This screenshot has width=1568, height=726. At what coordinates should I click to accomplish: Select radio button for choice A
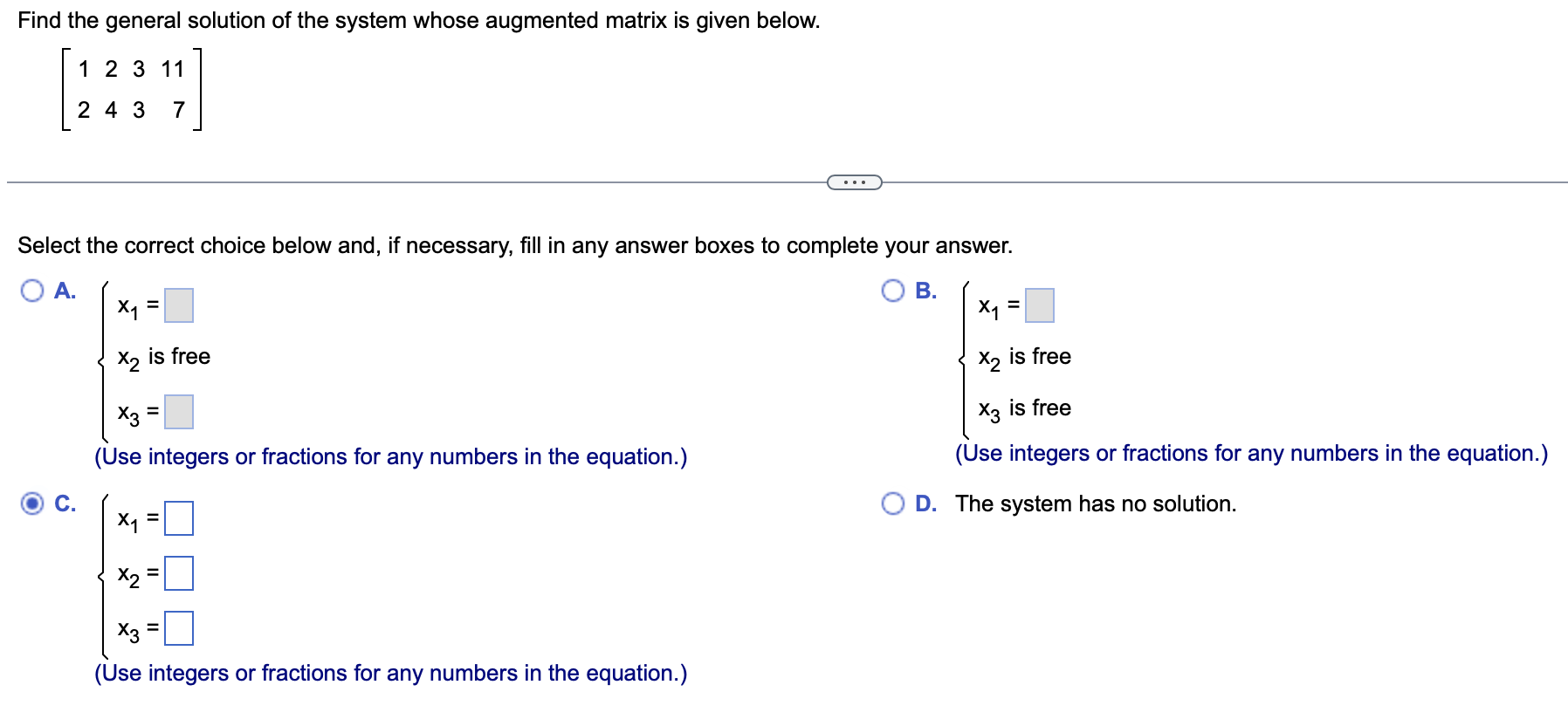32,291
